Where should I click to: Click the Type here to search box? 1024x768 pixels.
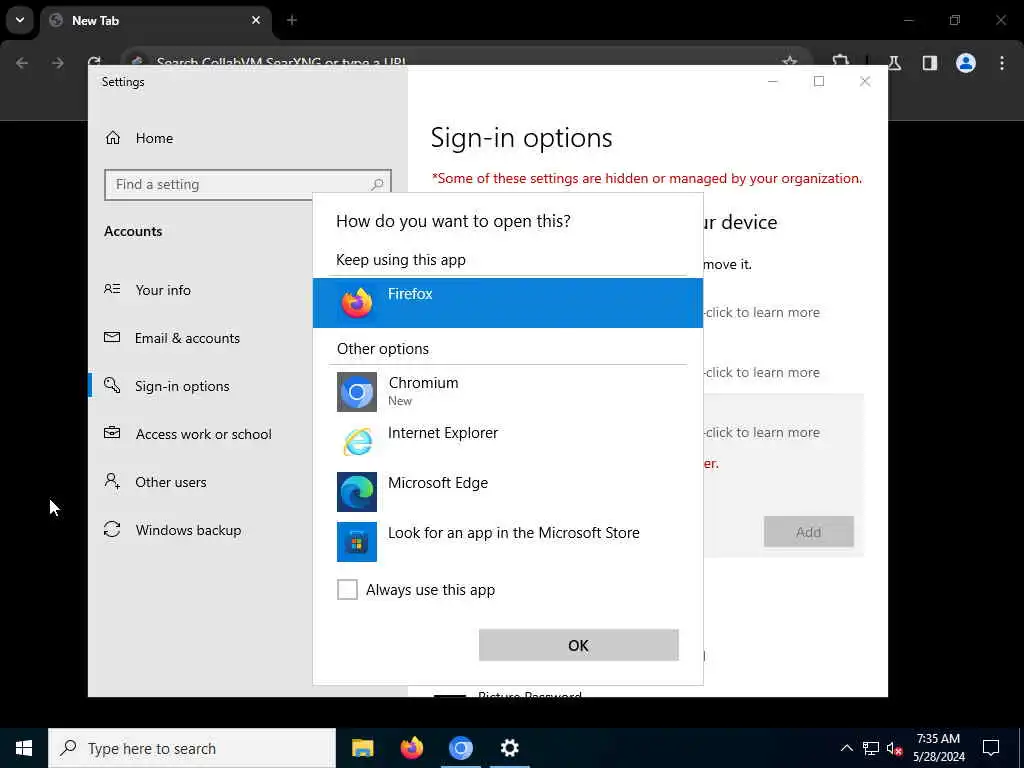192,748
